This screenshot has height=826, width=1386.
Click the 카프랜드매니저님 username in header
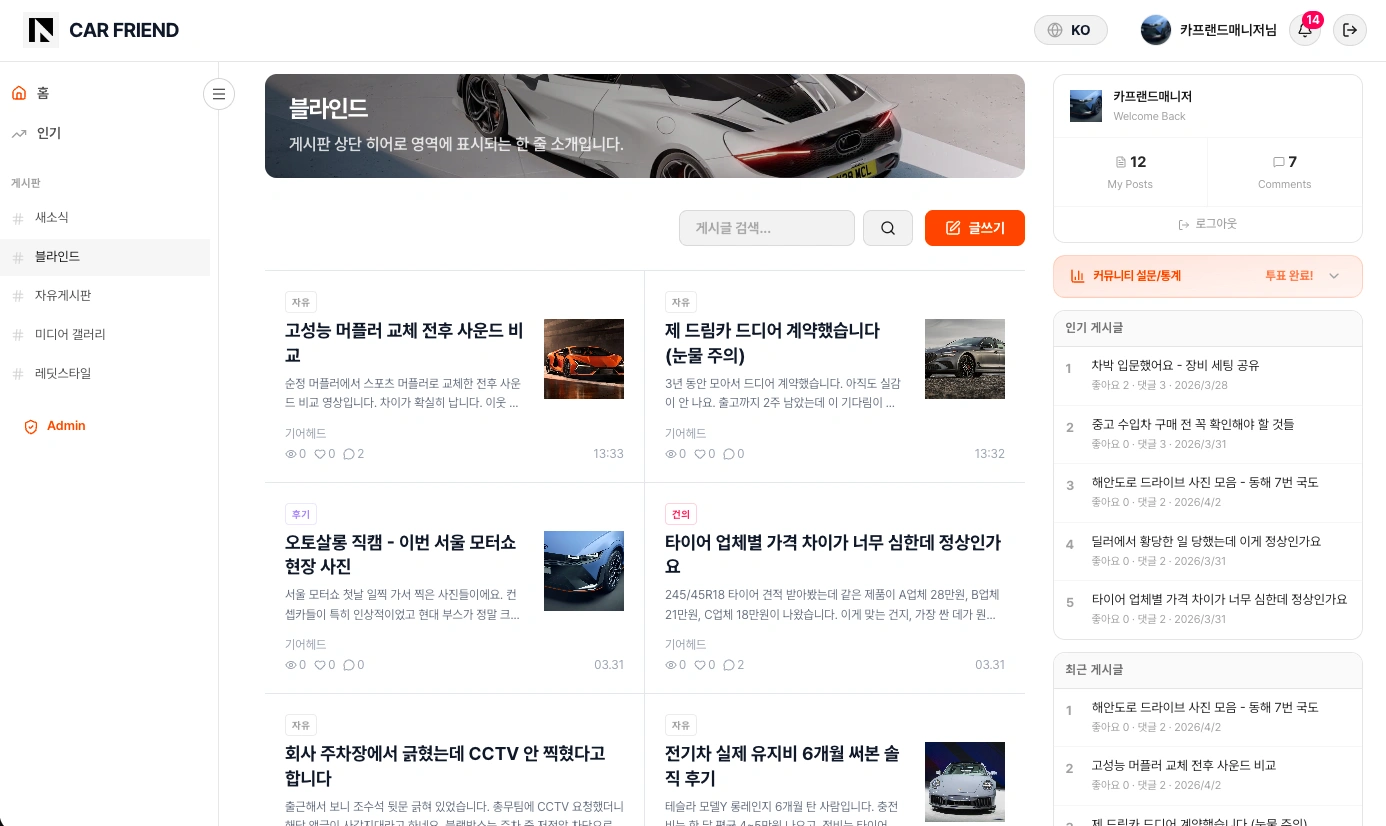point(1228,30)
